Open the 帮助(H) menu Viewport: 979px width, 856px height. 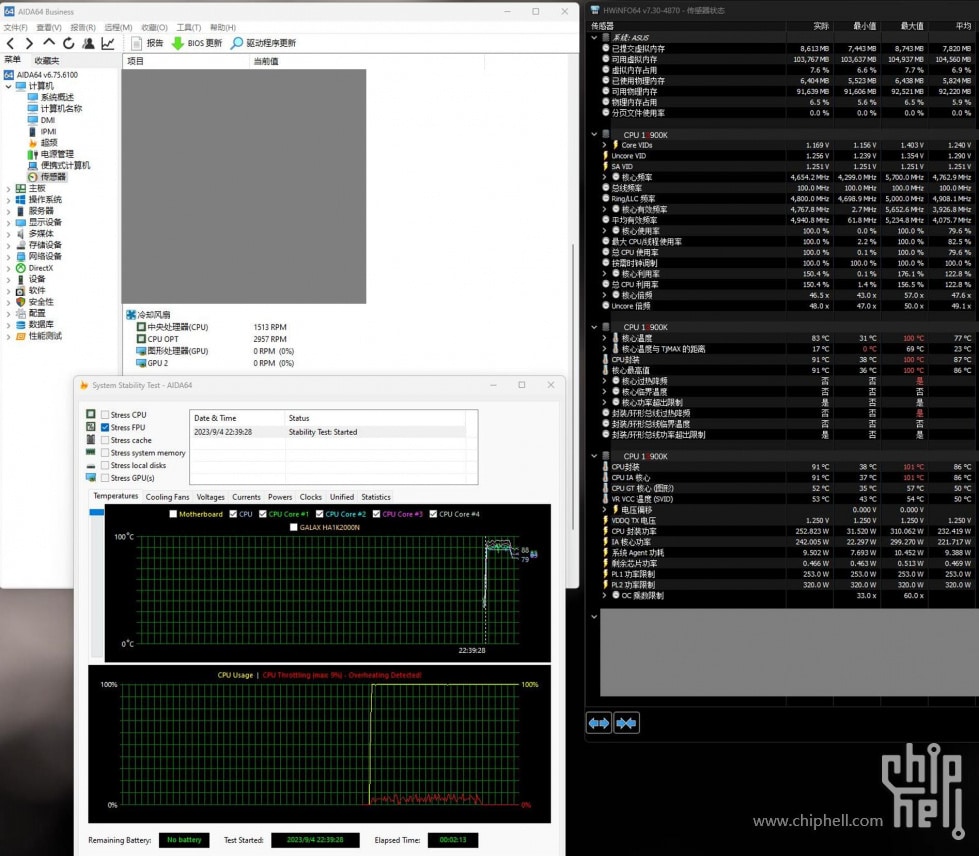point(223,27)
